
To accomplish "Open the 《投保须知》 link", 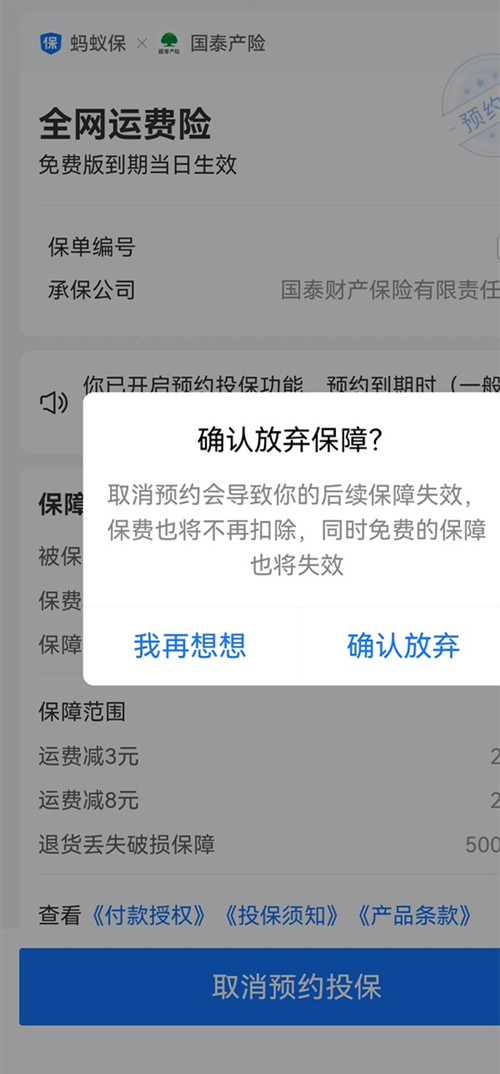I will (282, 915).
